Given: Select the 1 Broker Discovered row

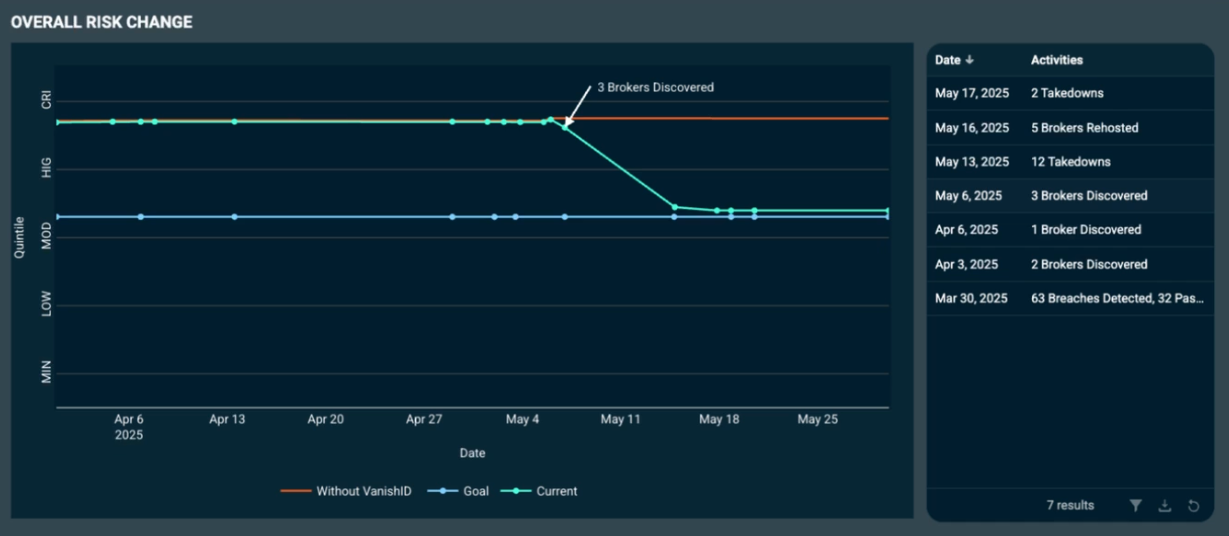Looking at the screenshot, I should pos(1070,230).
